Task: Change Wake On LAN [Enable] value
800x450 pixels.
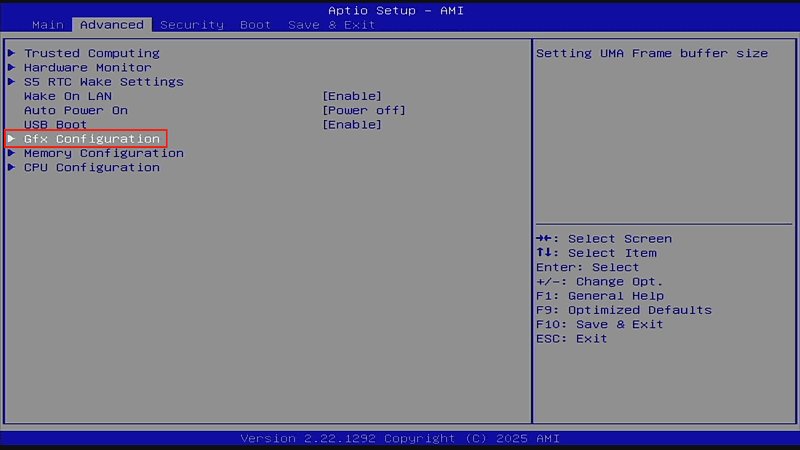Action: pyautogui.click(x=352, y=96)
